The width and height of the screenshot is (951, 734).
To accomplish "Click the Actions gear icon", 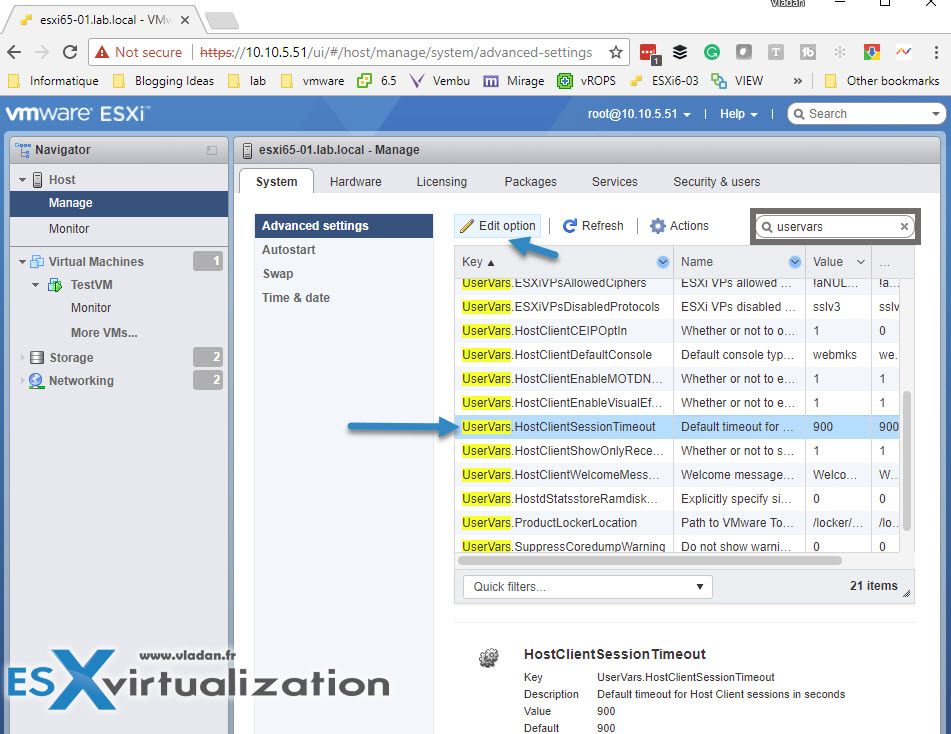I will [x=657, y=226].
